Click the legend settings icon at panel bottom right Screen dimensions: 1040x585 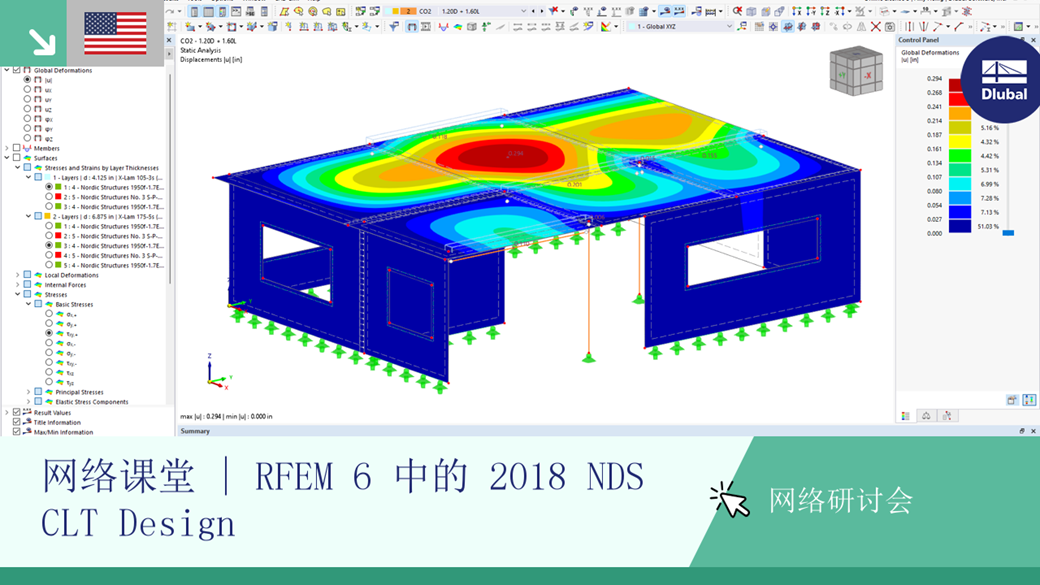(1029, 399)
